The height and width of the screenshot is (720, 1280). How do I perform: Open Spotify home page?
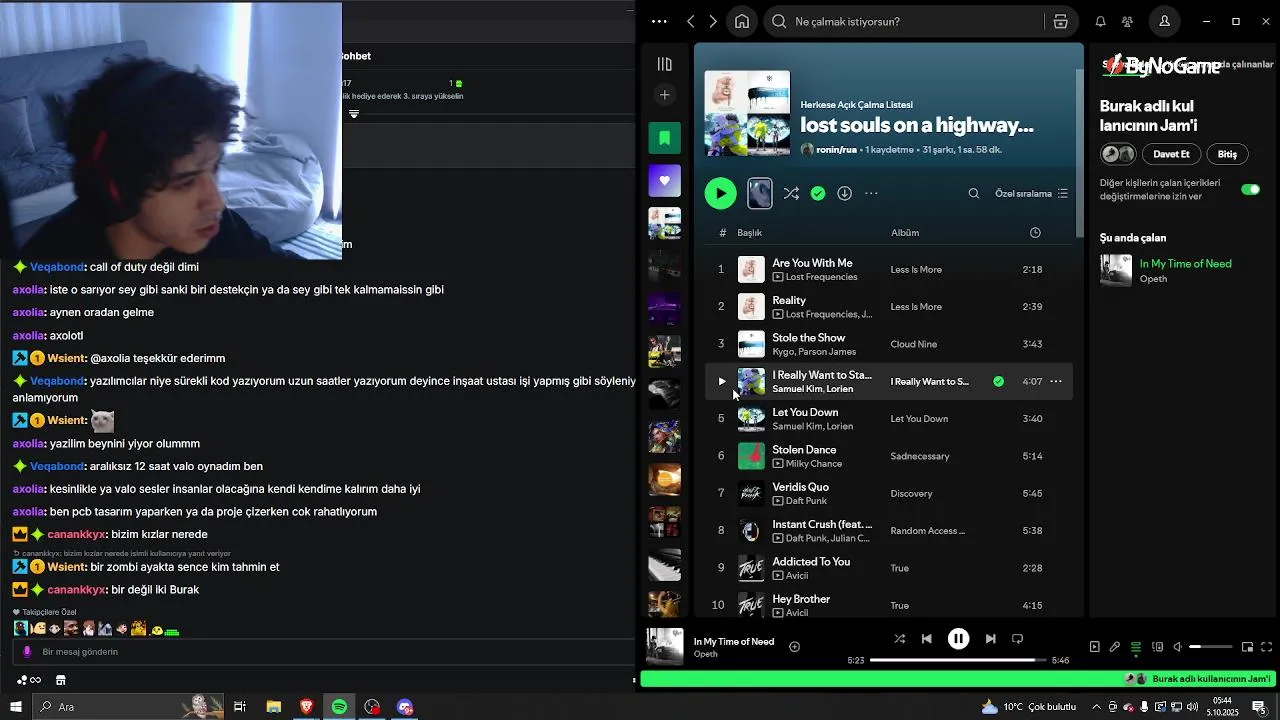(x=742, y=21)
